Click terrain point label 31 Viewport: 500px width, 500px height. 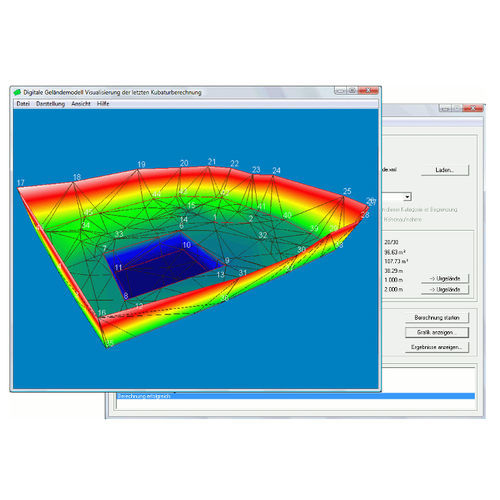click(243, 273)
